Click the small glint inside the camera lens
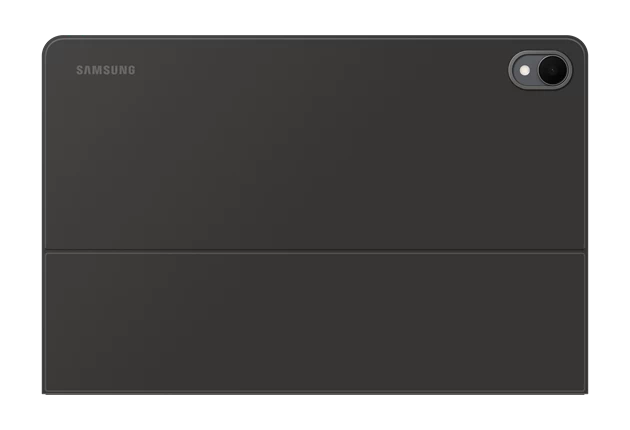Screen dimensions: 630x430 552,70
